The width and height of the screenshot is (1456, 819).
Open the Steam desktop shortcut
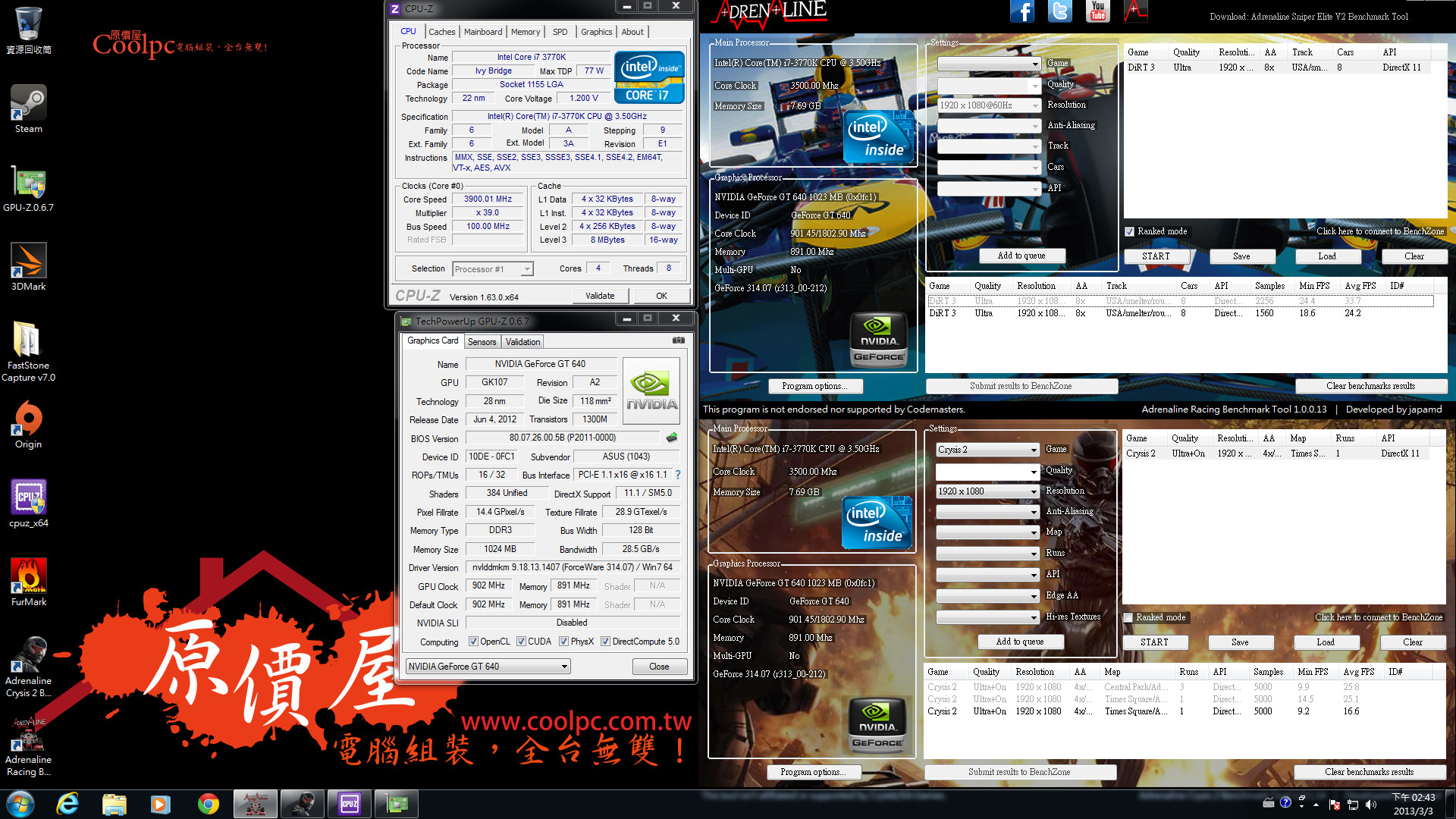28,108
